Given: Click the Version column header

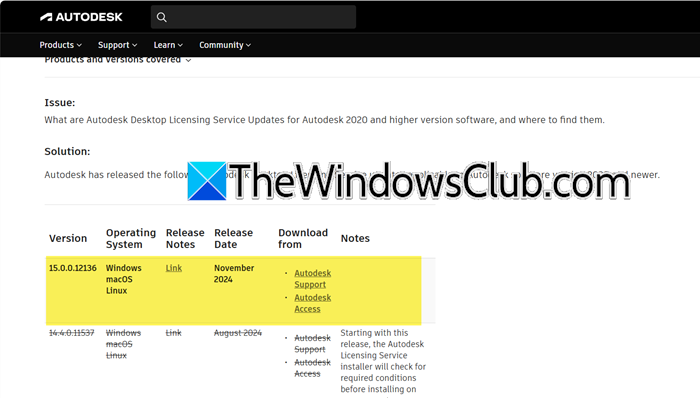Looking at the screenshot, I should (x=68, y=238).
